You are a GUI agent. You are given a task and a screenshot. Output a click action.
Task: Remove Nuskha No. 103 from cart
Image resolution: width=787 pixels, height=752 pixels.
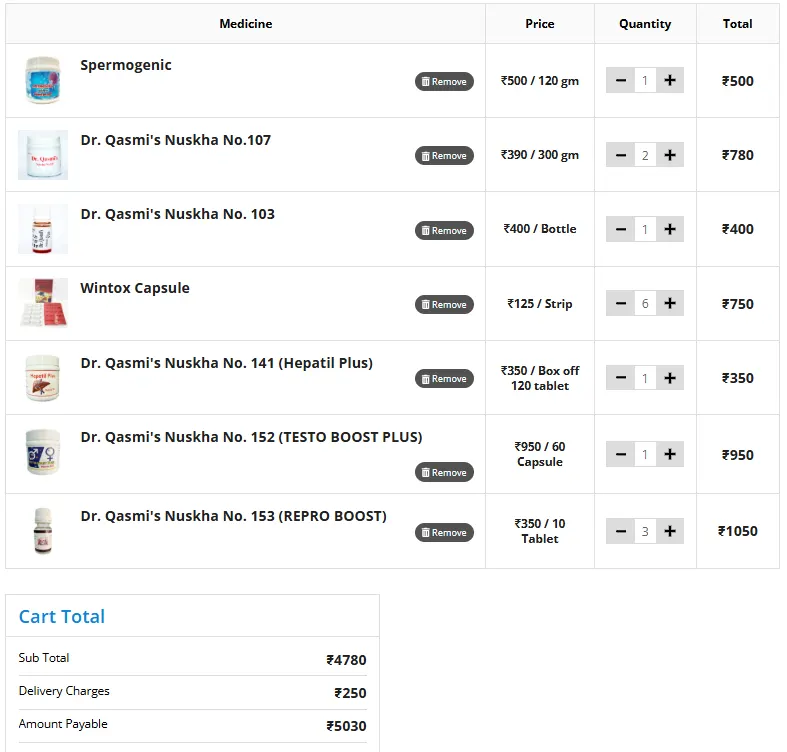(444, 231)
